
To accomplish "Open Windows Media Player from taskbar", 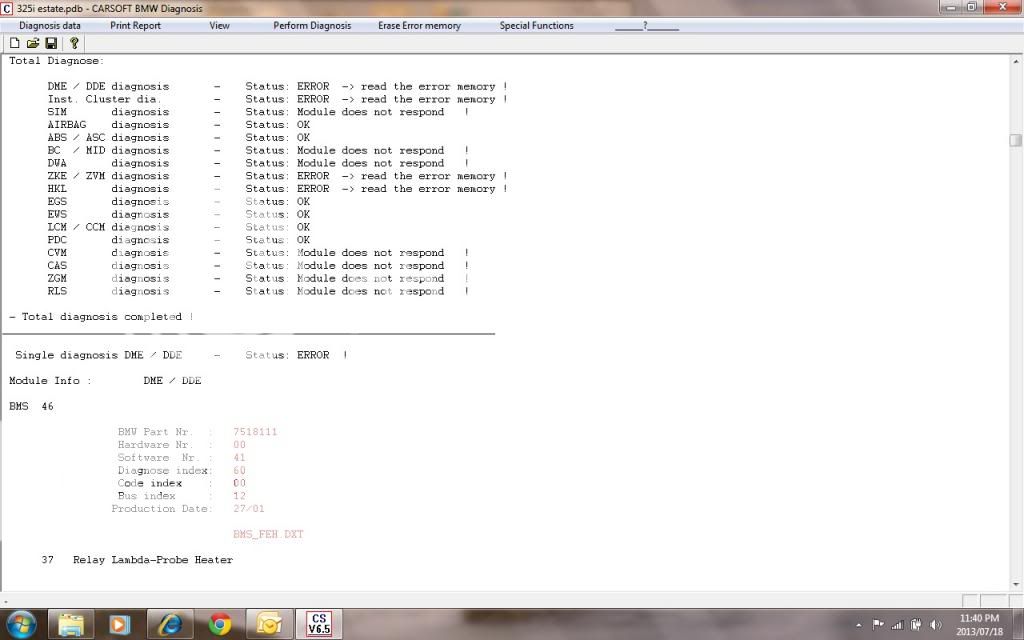I will (120, 624).
